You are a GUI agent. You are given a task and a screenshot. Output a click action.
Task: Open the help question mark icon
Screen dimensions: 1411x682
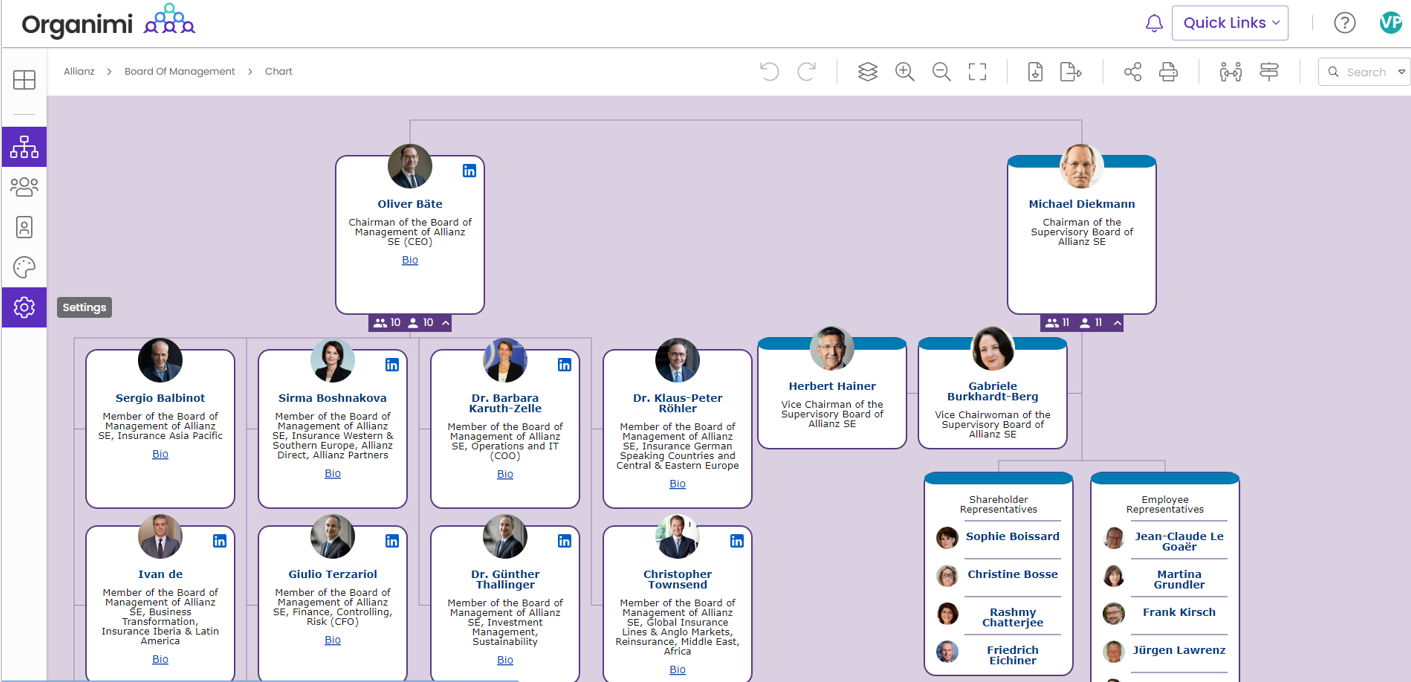[1345, 23]
